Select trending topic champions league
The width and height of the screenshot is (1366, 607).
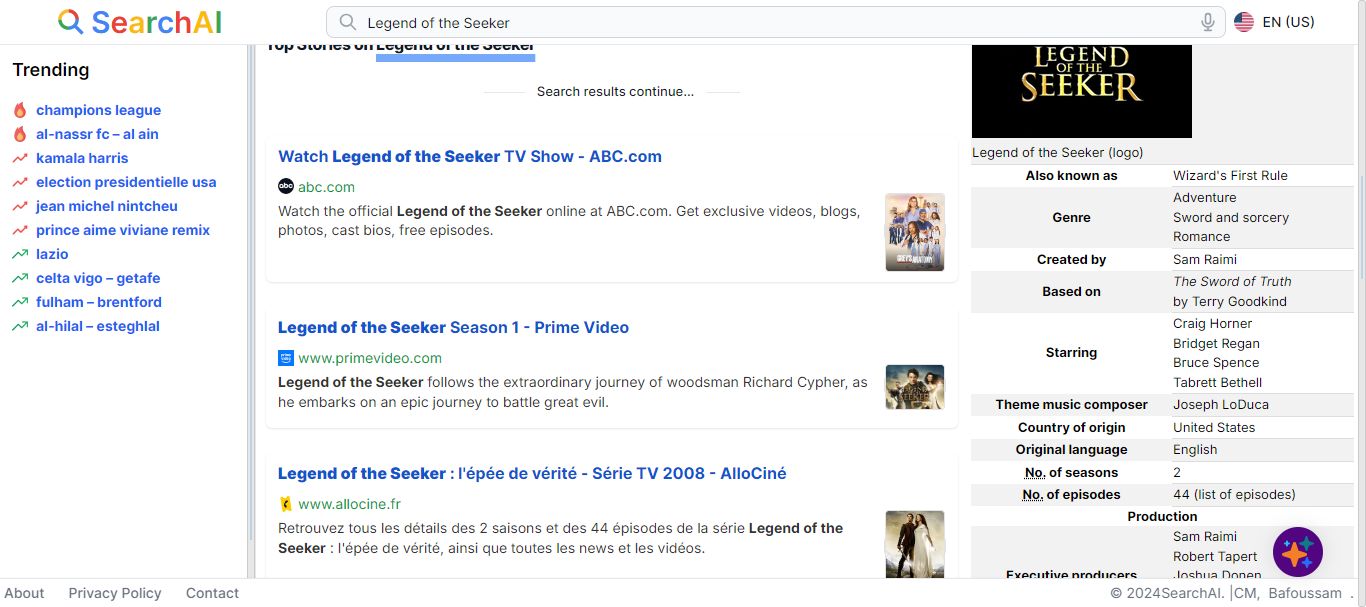(98, 110)
